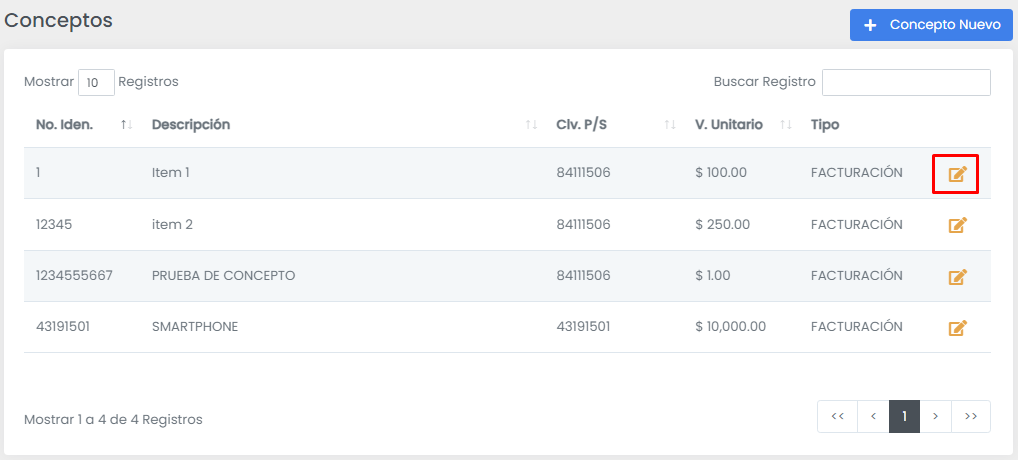This screenshot has width=1018, height=460.
Task: Go to previous page of results
Action: tap(873, 417)
